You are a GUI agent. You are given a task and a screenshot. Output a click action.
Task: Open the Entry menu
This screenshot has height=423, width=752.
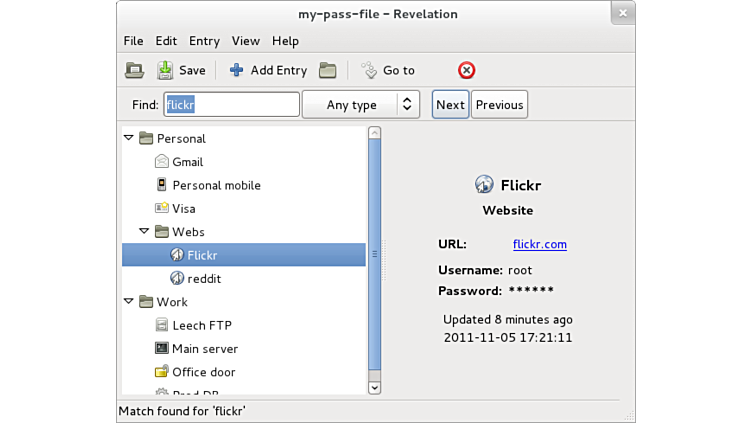tap(204, 41)
